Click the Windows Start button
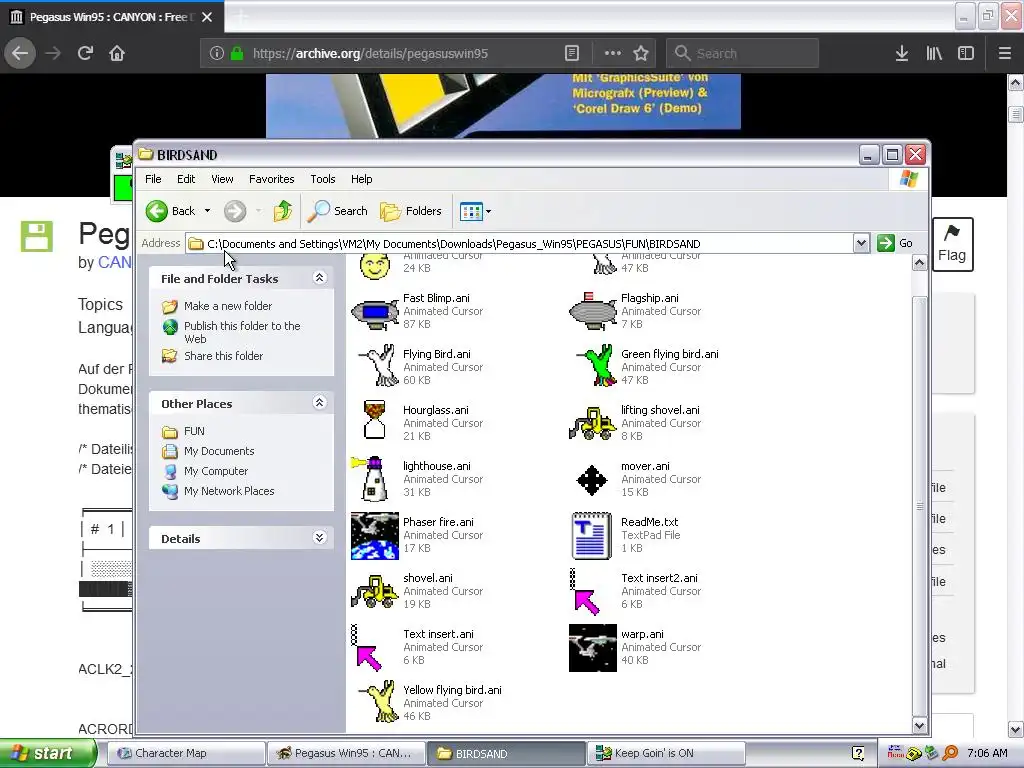This screenshot has width=1024, height=768. [x=48, y=753]
